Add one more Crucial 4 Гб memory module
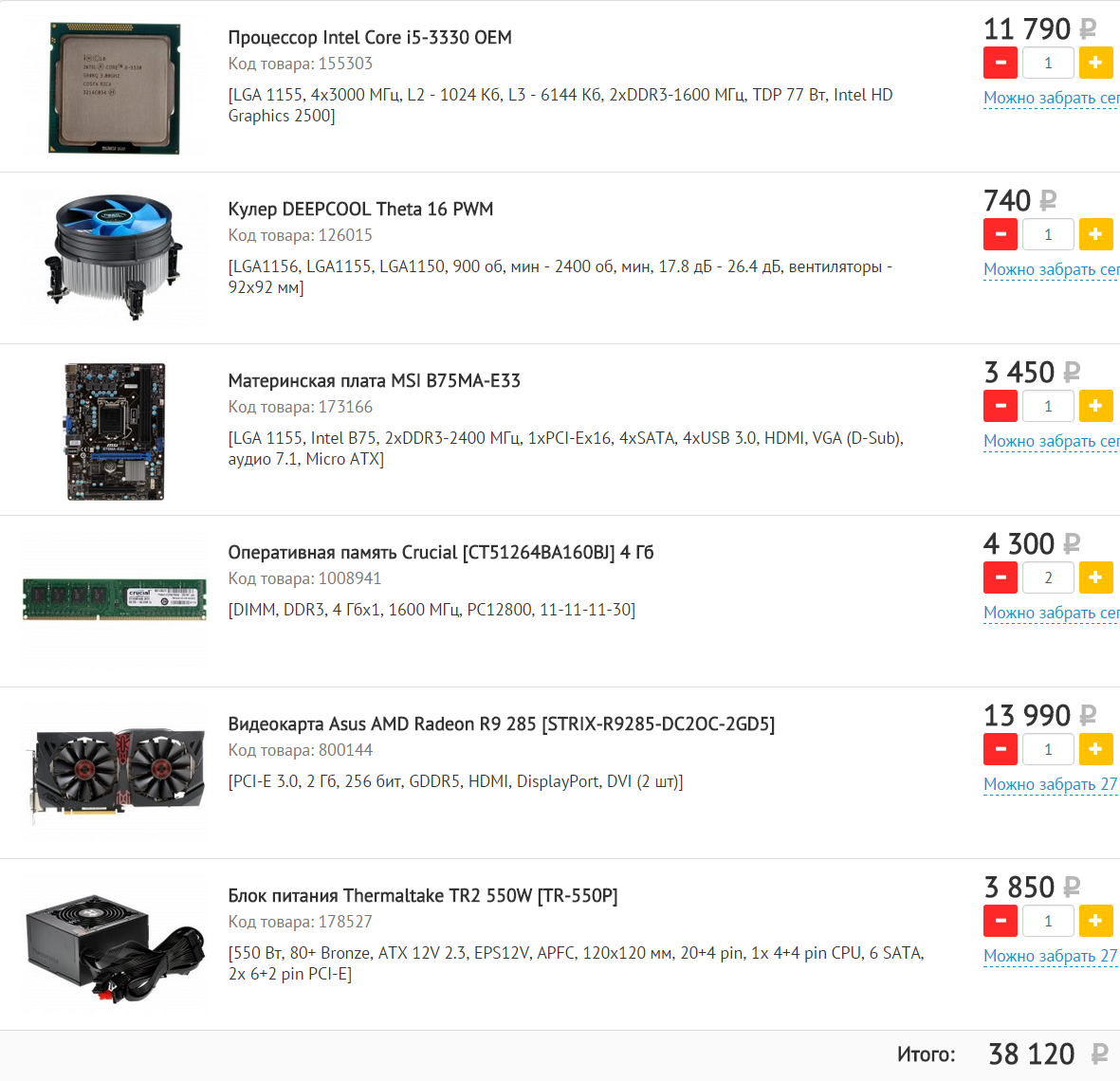The width and height of the screenshot is (1120, 1081). point(1095,577)
